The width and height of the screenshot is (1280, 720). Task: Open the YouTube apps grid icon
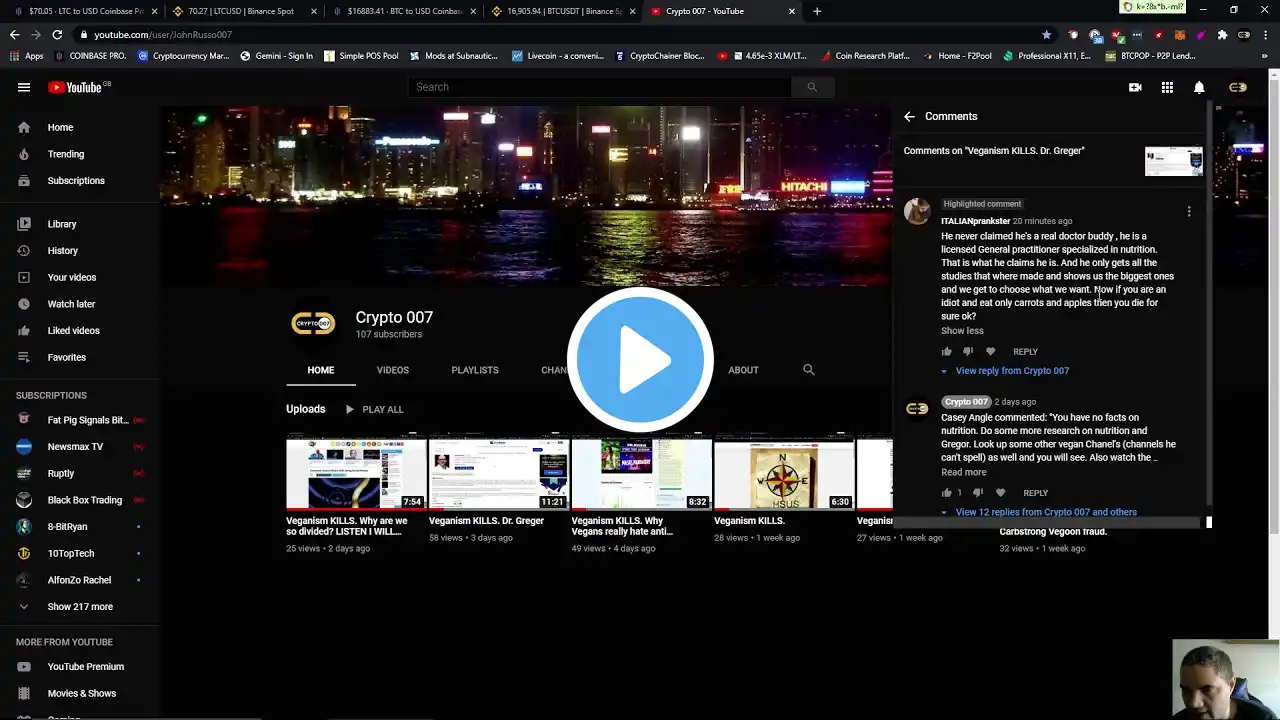pos(1167,88)
